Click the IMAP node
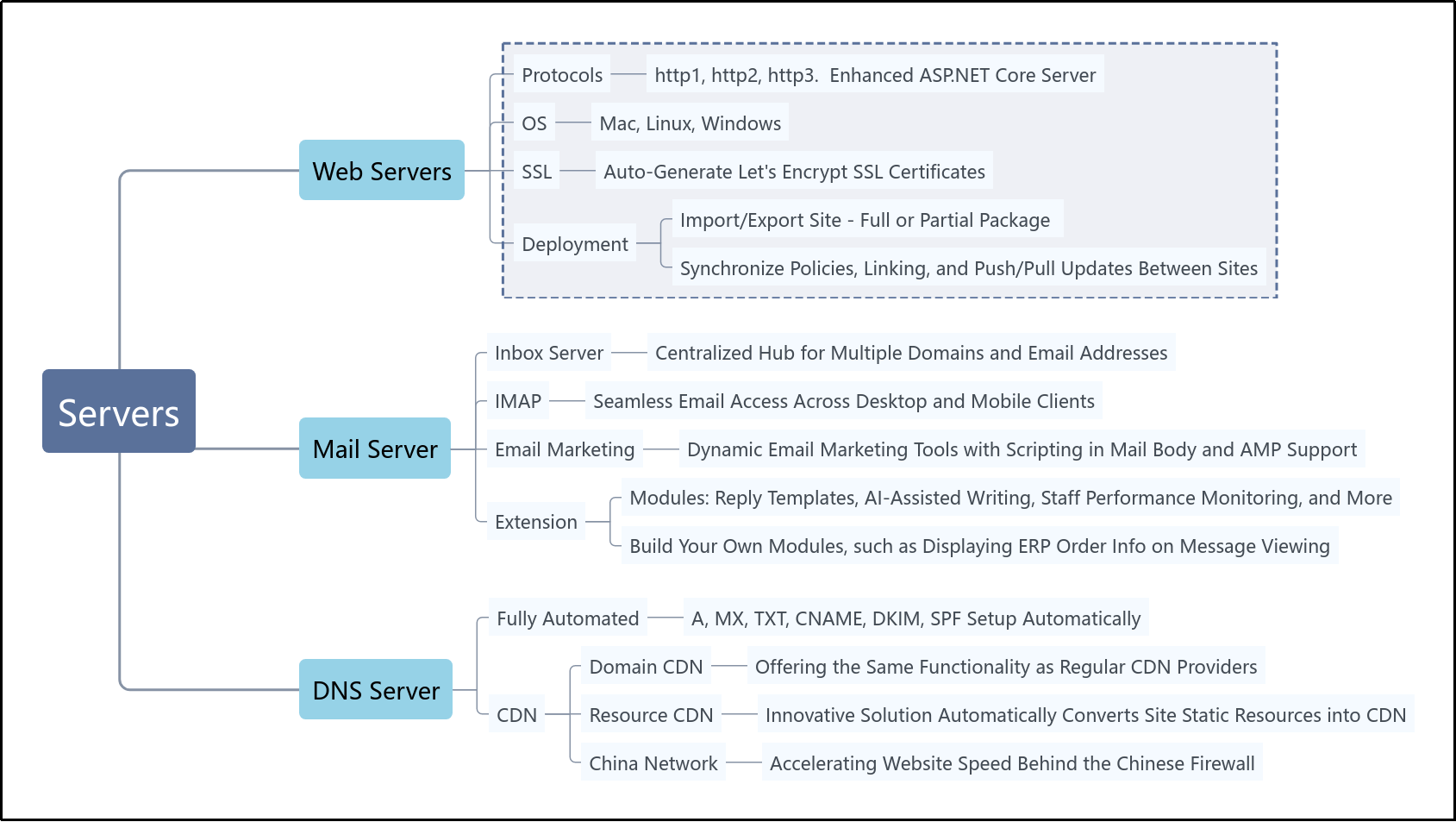Image resolution: width=1456 pixels, height=822 pixels. pyautogui.click(x=517, y=401)
